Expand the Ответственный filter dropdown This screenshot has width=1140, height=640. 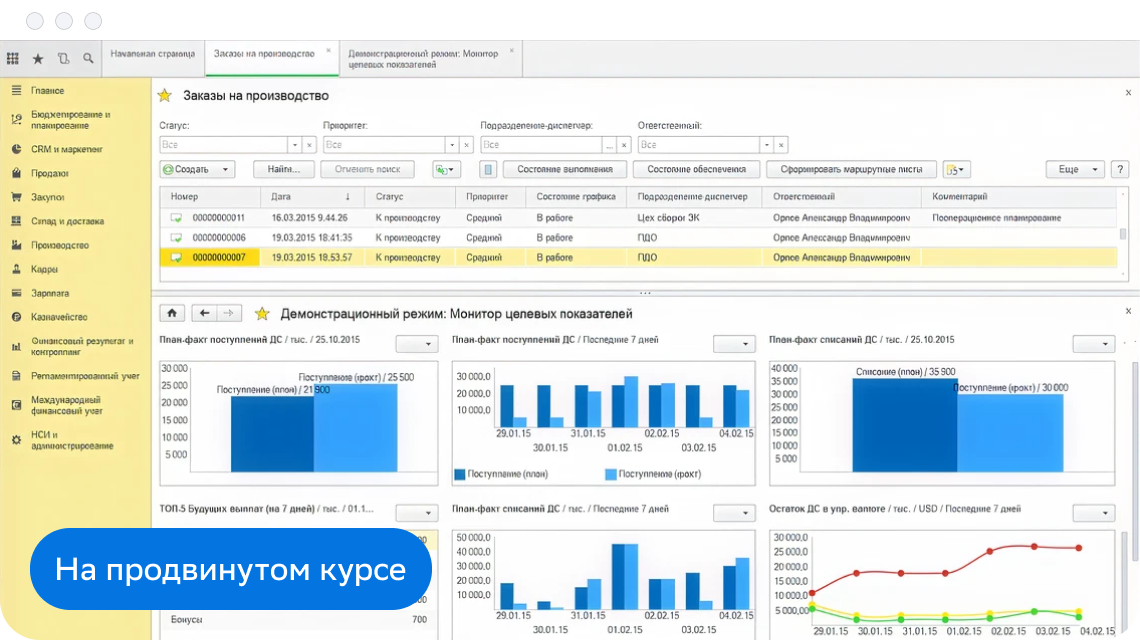(766, 146)
